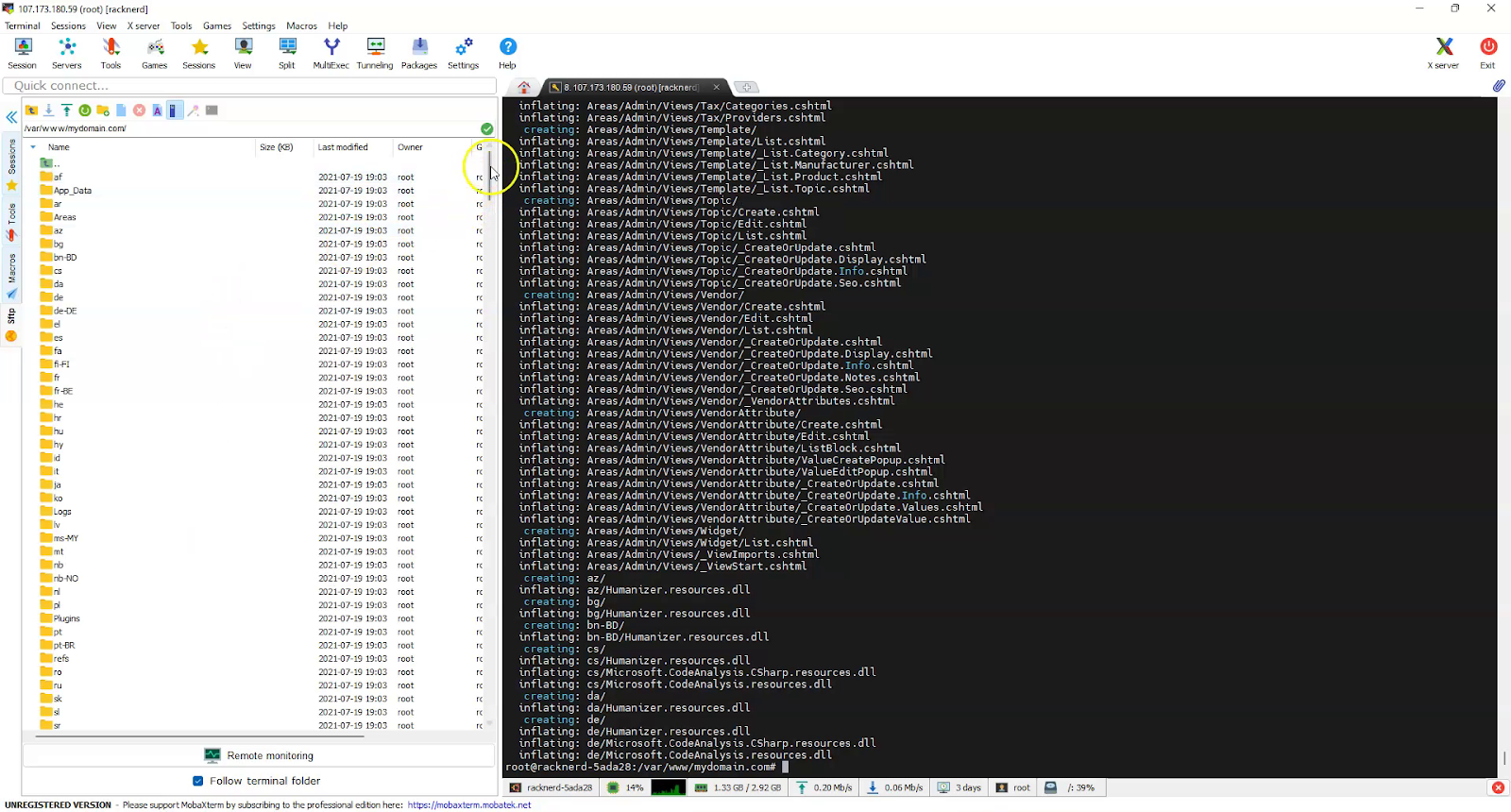This screenshot has width=1511, height=812.
Task: Click the RAM 1.33 GB status indicator
Action: tap(738, 787)
